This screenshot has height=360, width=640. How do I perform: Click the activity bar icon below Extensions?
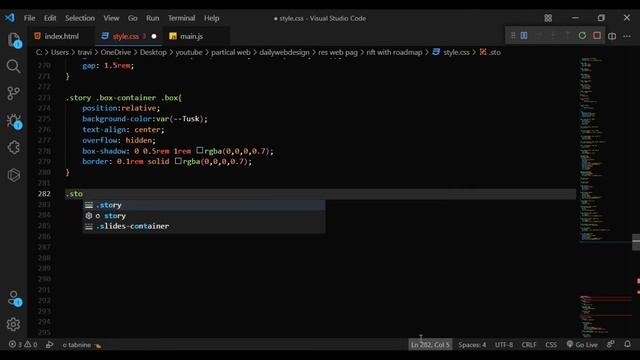coord(13,175)
